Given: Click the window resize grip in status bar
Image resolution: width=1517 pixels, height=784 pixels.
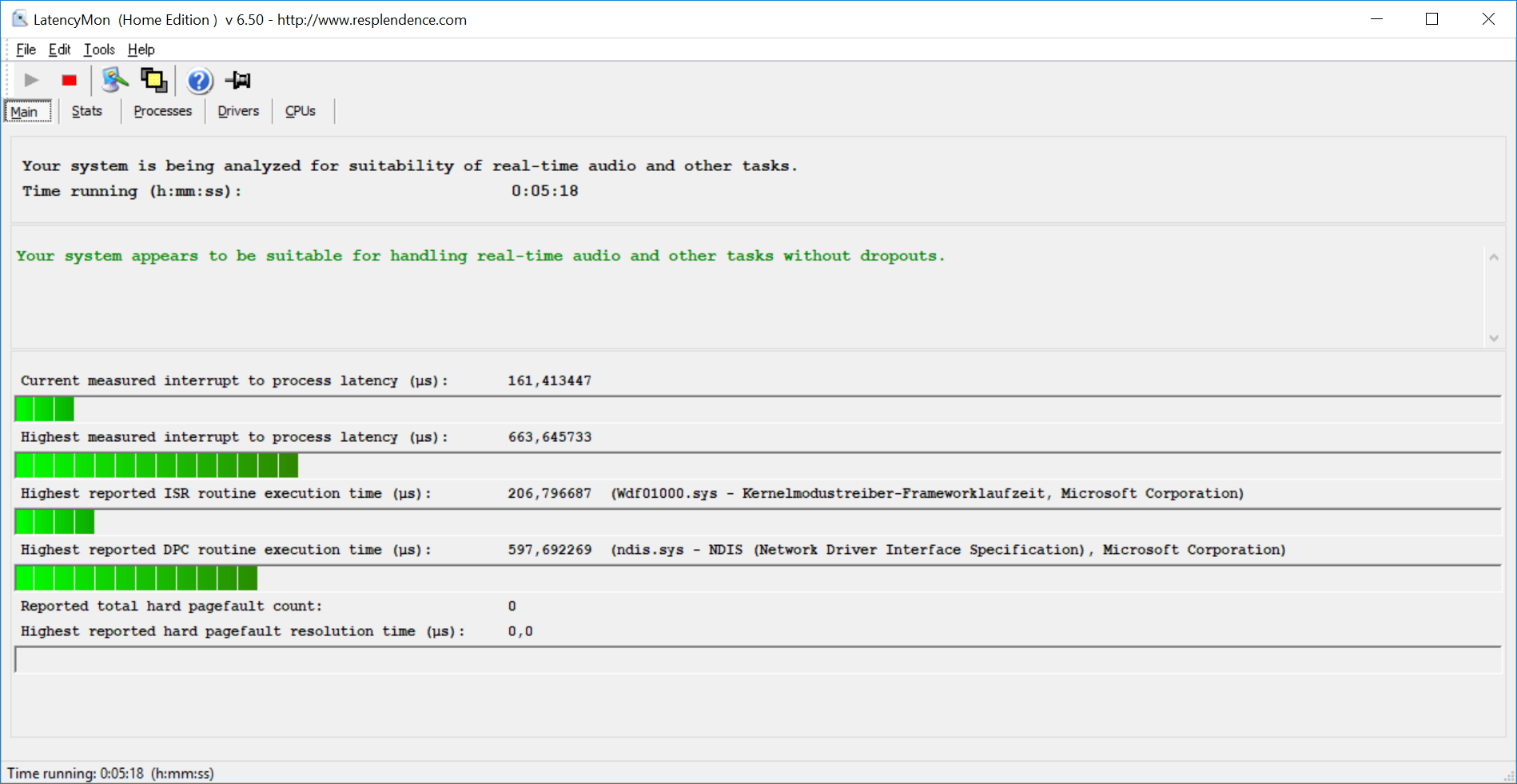Looking at the screenshot, I should (1509, 776).
